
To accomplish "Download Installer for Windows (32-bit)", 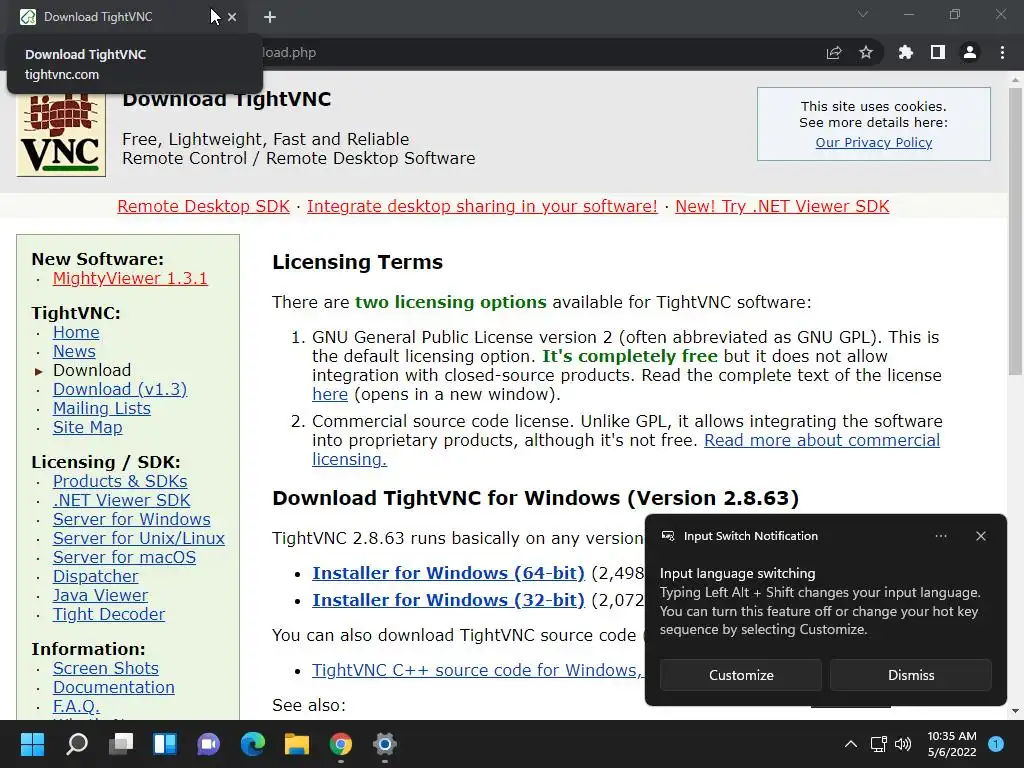I will click(x=448, y=600).
